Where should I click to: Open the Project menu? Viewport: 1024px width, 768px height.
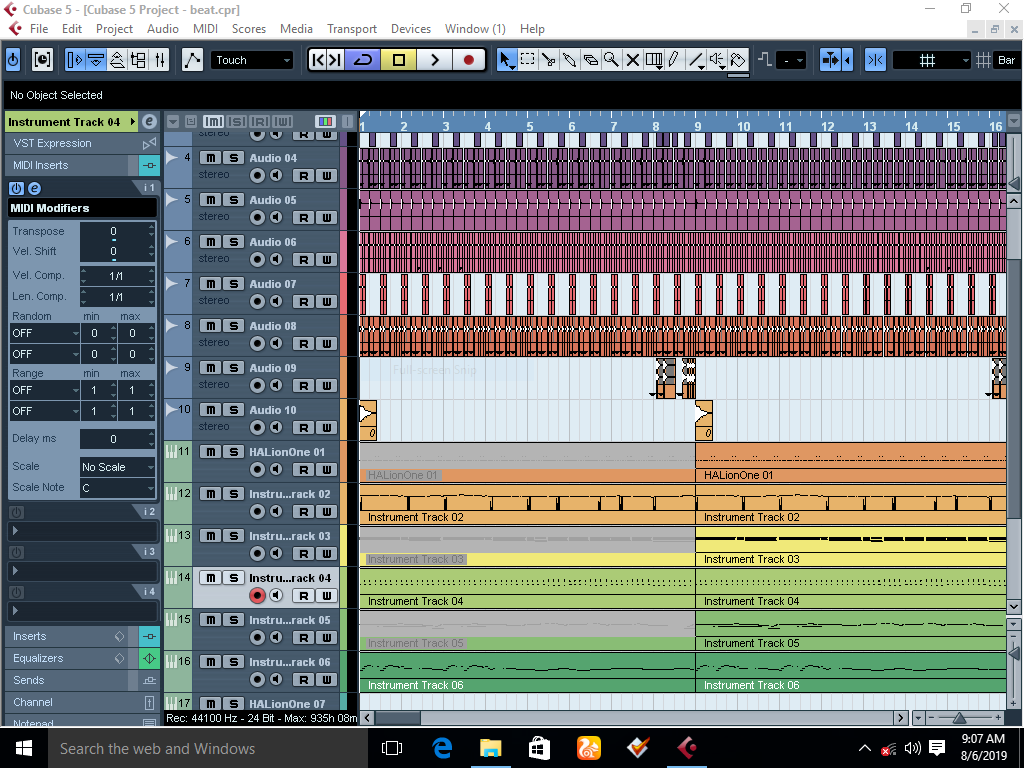[x=114, y=29]
